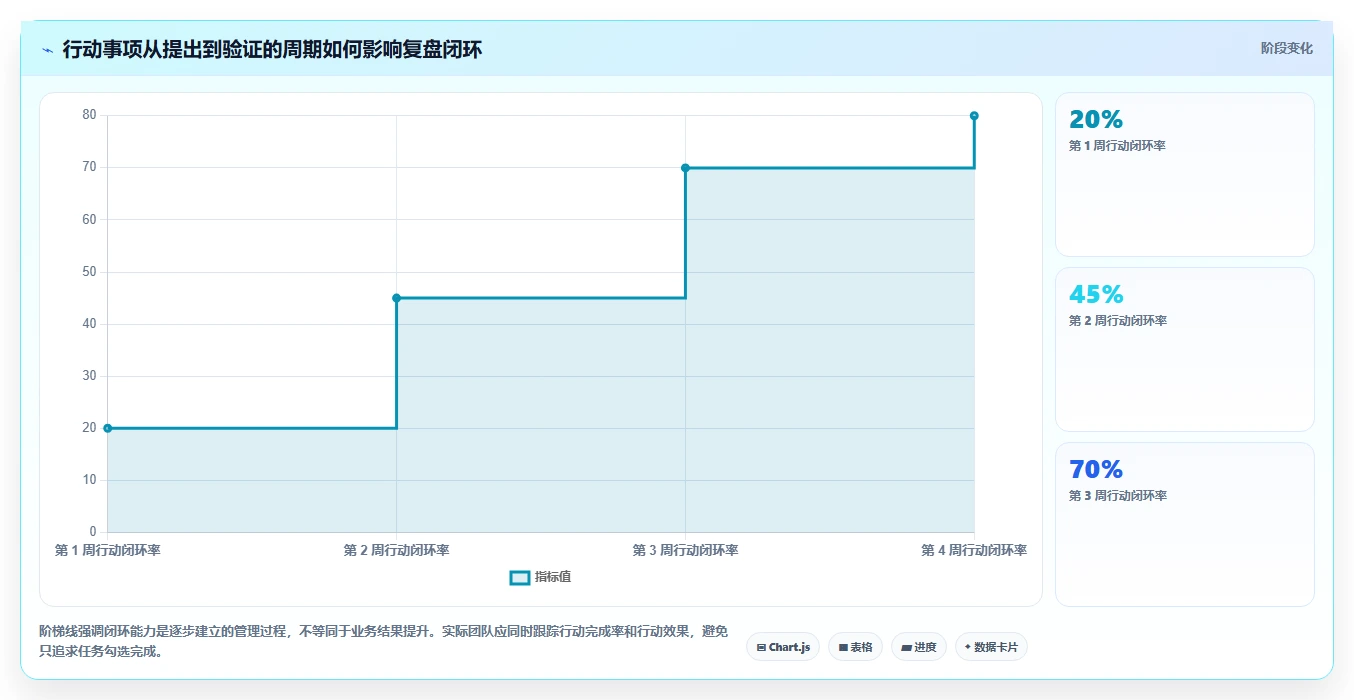
Task: Click the 数据卡片 tag chip
Action: click(991, 647)
